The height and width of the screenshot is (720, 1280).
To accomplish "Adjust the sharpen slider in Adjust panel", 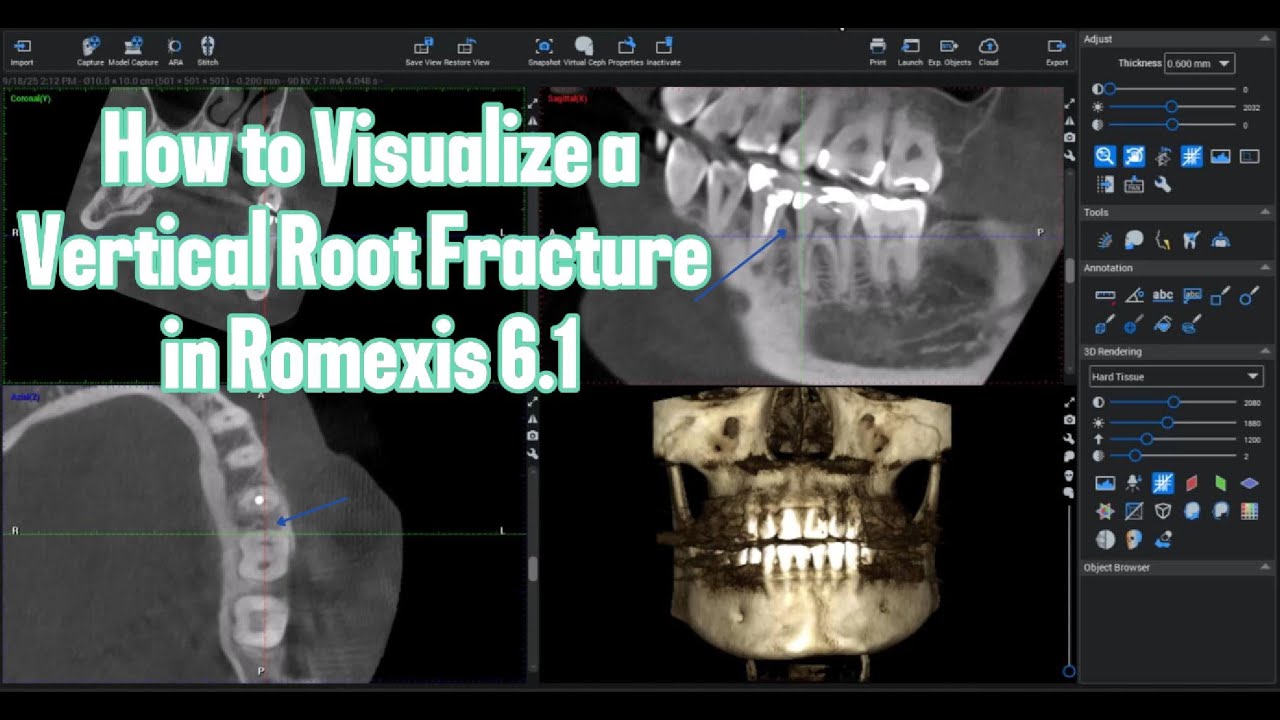I will pyautogui.click(x=1172, y=125).
